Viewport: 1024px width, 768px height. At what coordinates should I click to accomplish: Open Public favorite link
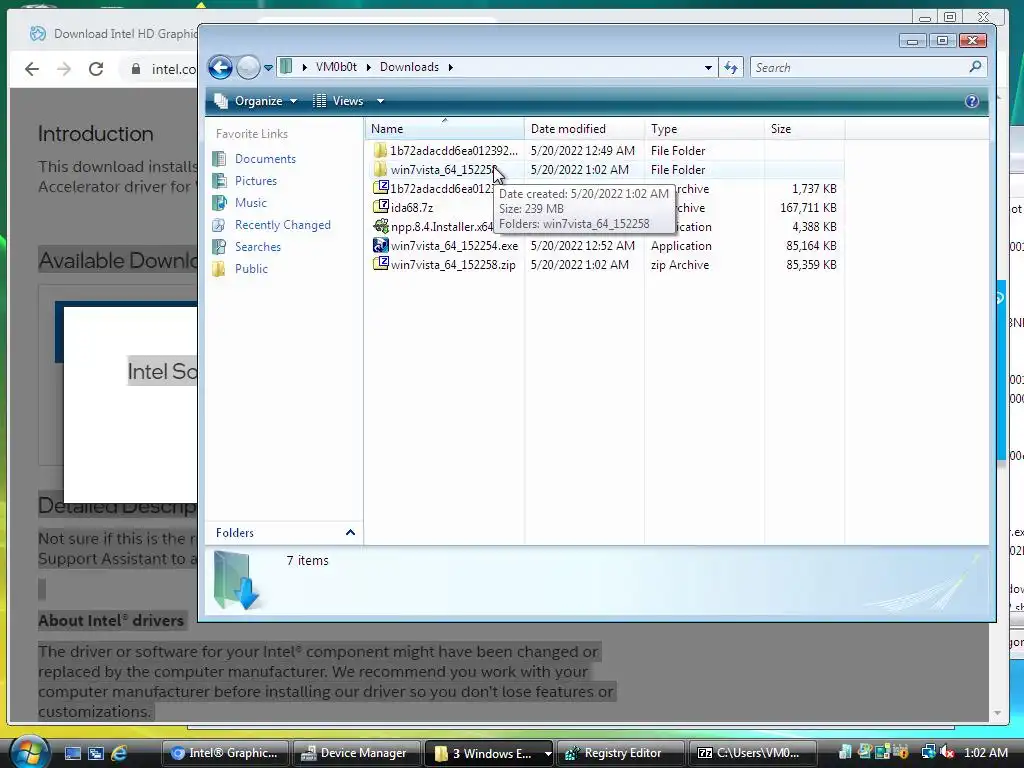tap(251, 269)
